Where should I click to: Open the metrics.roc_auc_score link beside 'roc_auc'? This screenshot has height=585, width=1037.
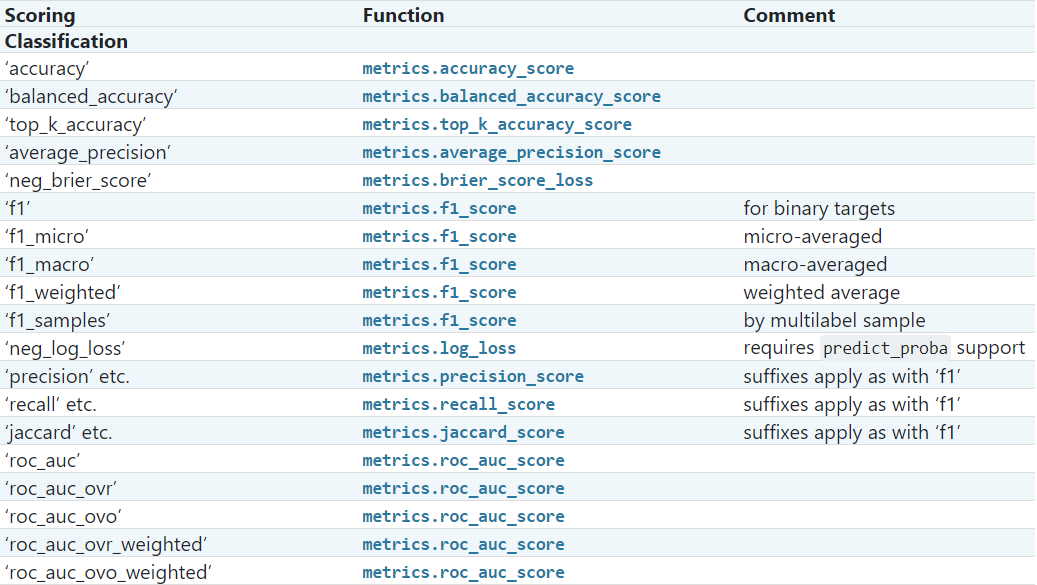tap(463, 460)
